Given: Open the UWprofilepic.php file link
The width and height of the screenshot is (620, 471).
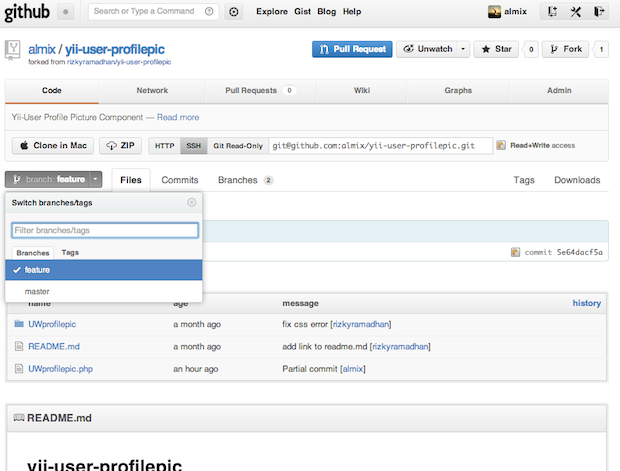Looking at the screenshot, I should (x=60, y=369).
